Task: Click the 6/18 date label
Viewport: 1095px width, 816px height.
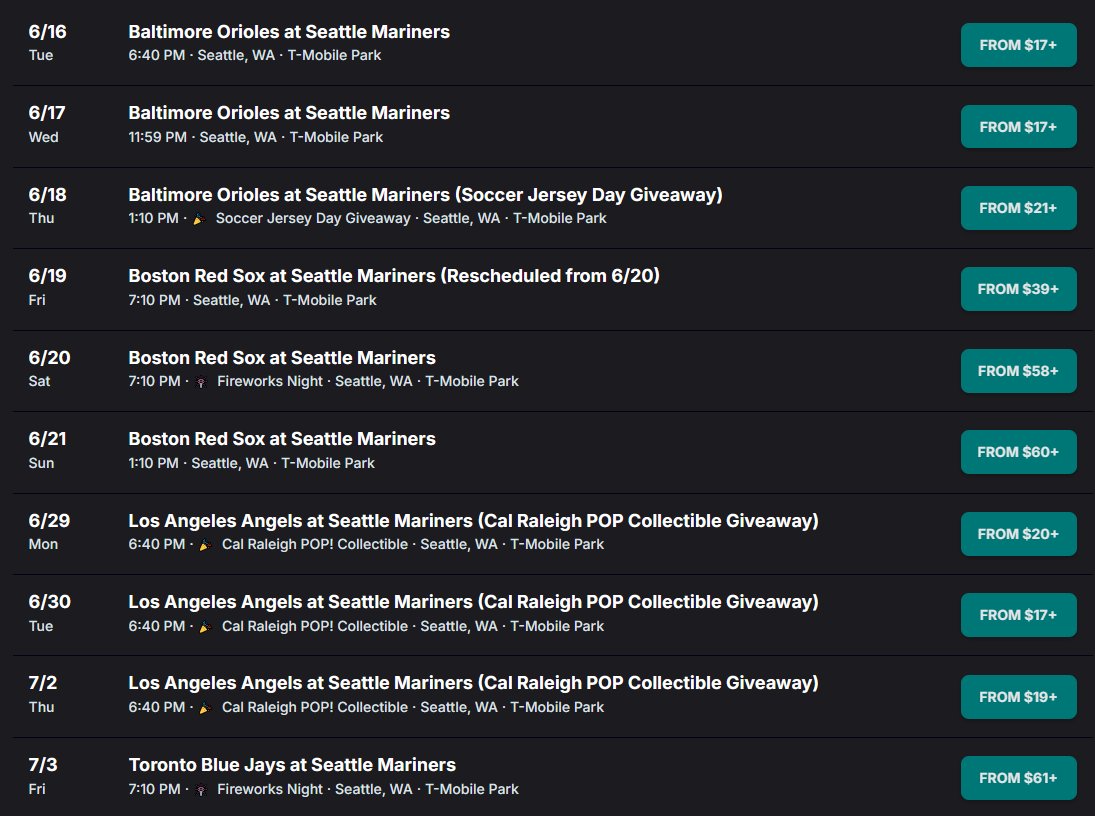Action: [x=47, y=194]
